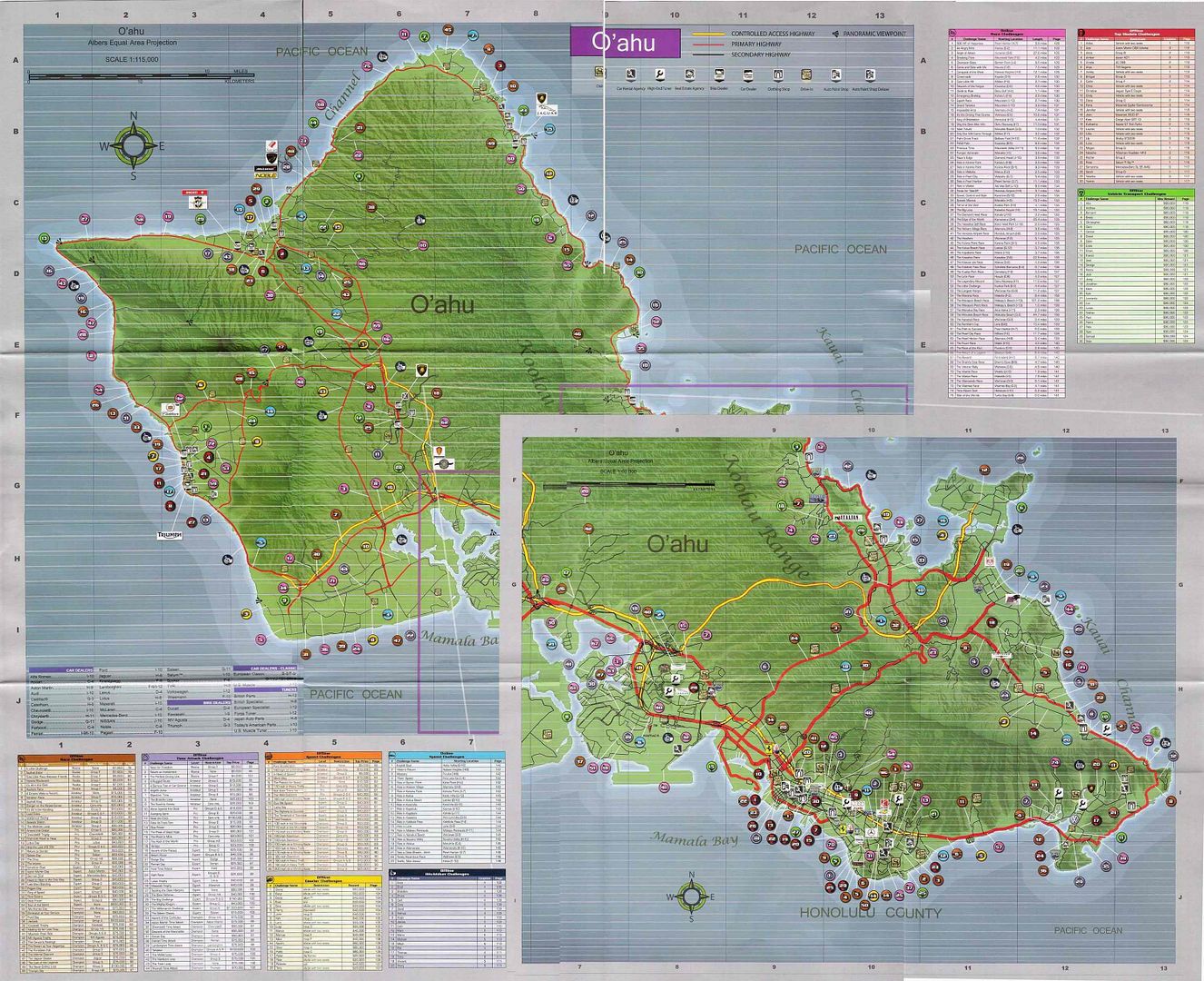This screenshot has width=1204, height=981.
Task: Click the Car Rental Agency legend icon
Action: click(x=631, y=74)
